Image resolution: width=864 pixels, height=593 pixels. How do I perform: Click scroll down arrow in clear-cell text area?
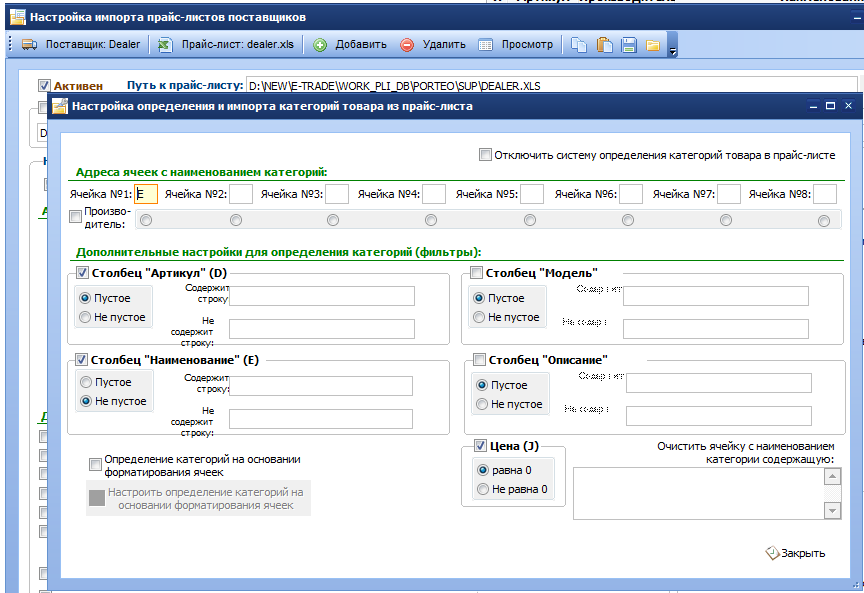pyautogui.click(x=832, y=511)
